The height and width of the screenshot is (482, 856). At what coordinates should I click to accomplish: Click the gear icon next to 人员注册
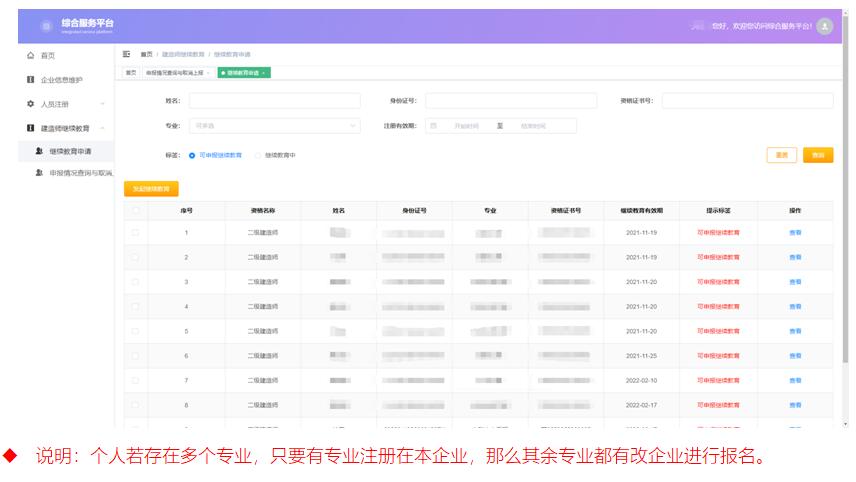(x=30, y=104)
